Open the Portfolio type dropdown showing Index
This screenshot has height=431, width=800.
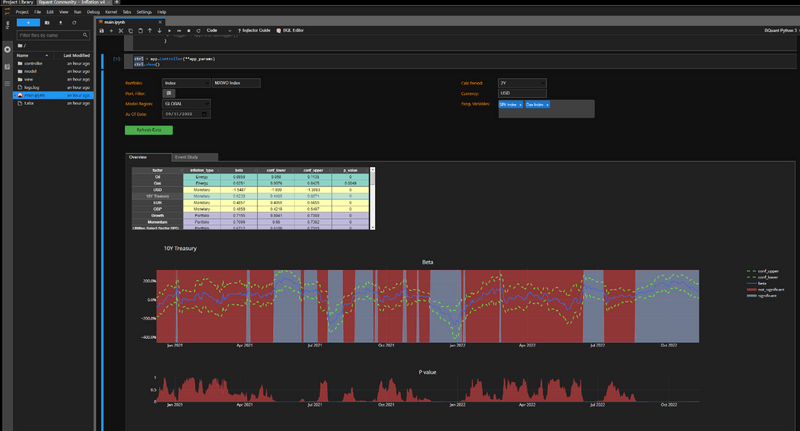(x=185, y=82)
